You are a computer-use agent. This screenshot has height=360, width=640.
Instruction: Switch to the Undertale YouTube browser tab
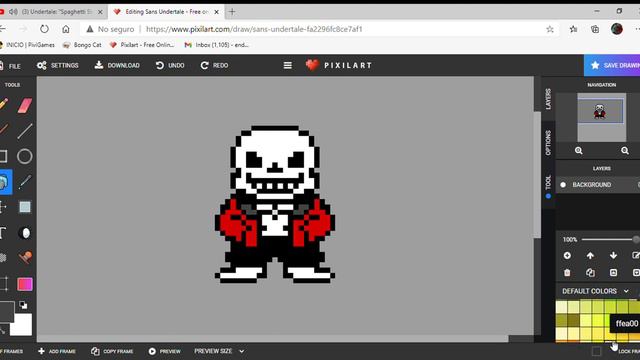(x=53, y=12)
